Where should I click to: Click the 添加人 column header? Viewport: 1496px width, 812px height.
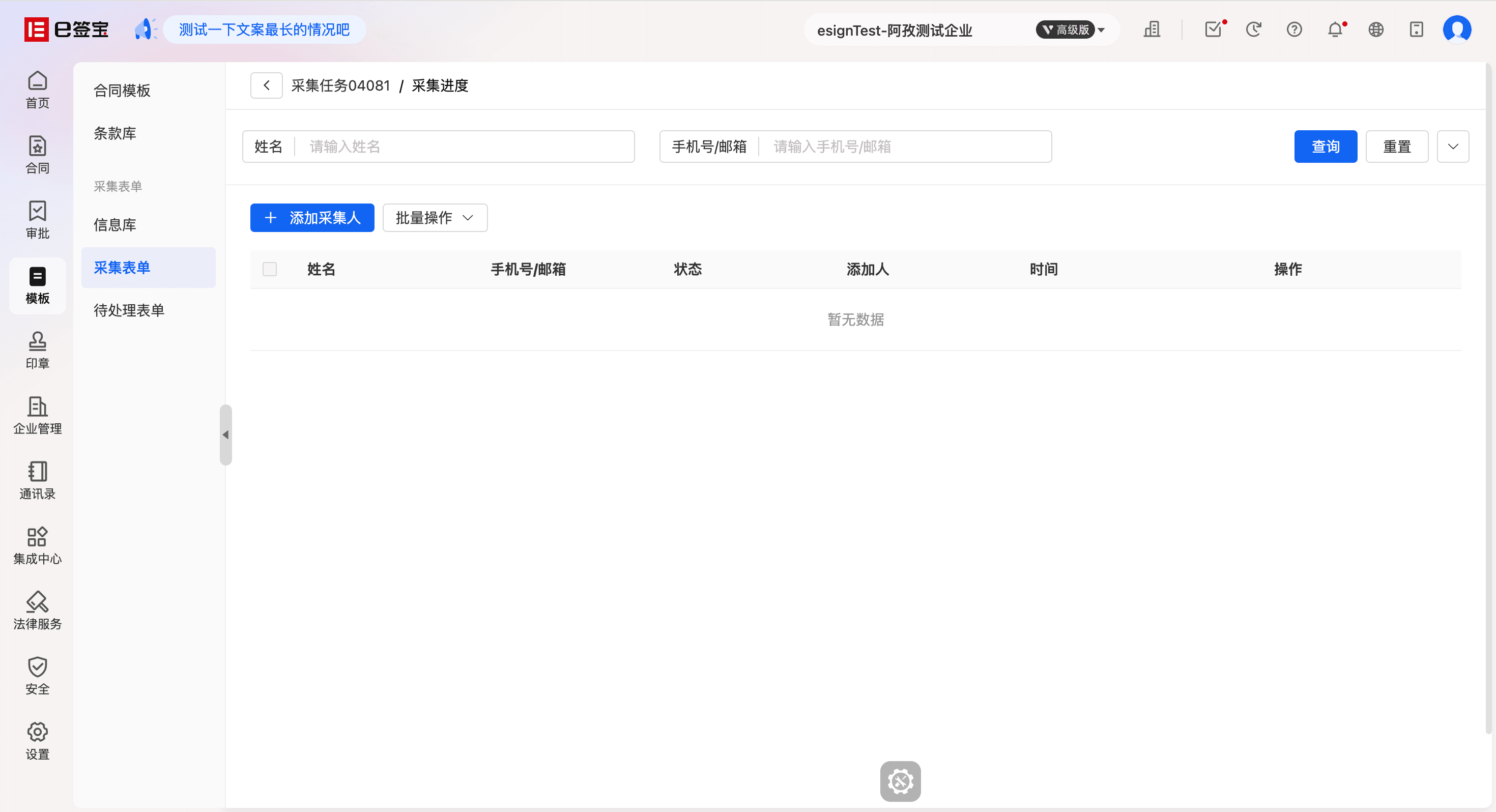pos(868,269)
